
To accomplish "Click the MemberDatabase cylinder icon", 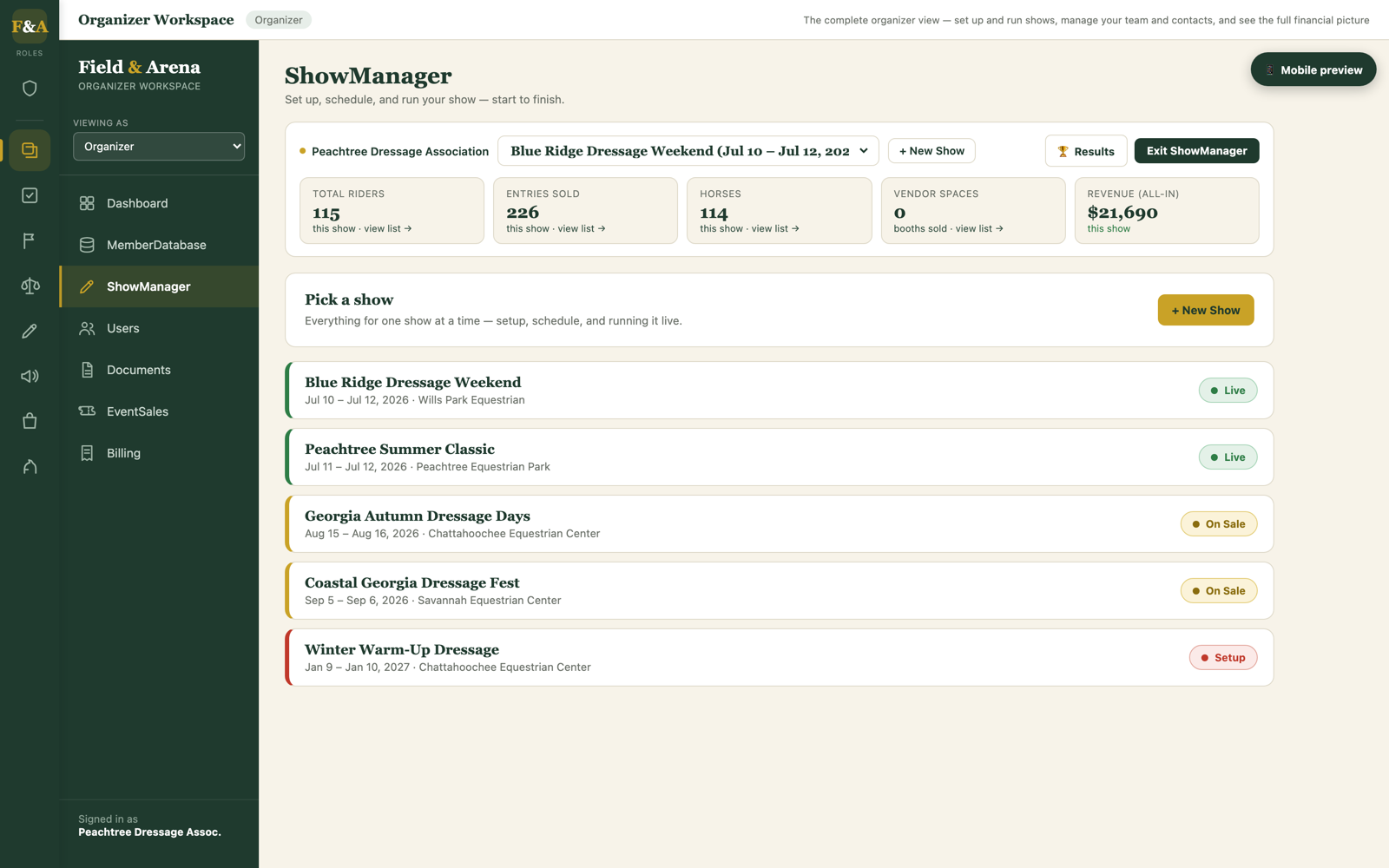I will coord(87,245).
